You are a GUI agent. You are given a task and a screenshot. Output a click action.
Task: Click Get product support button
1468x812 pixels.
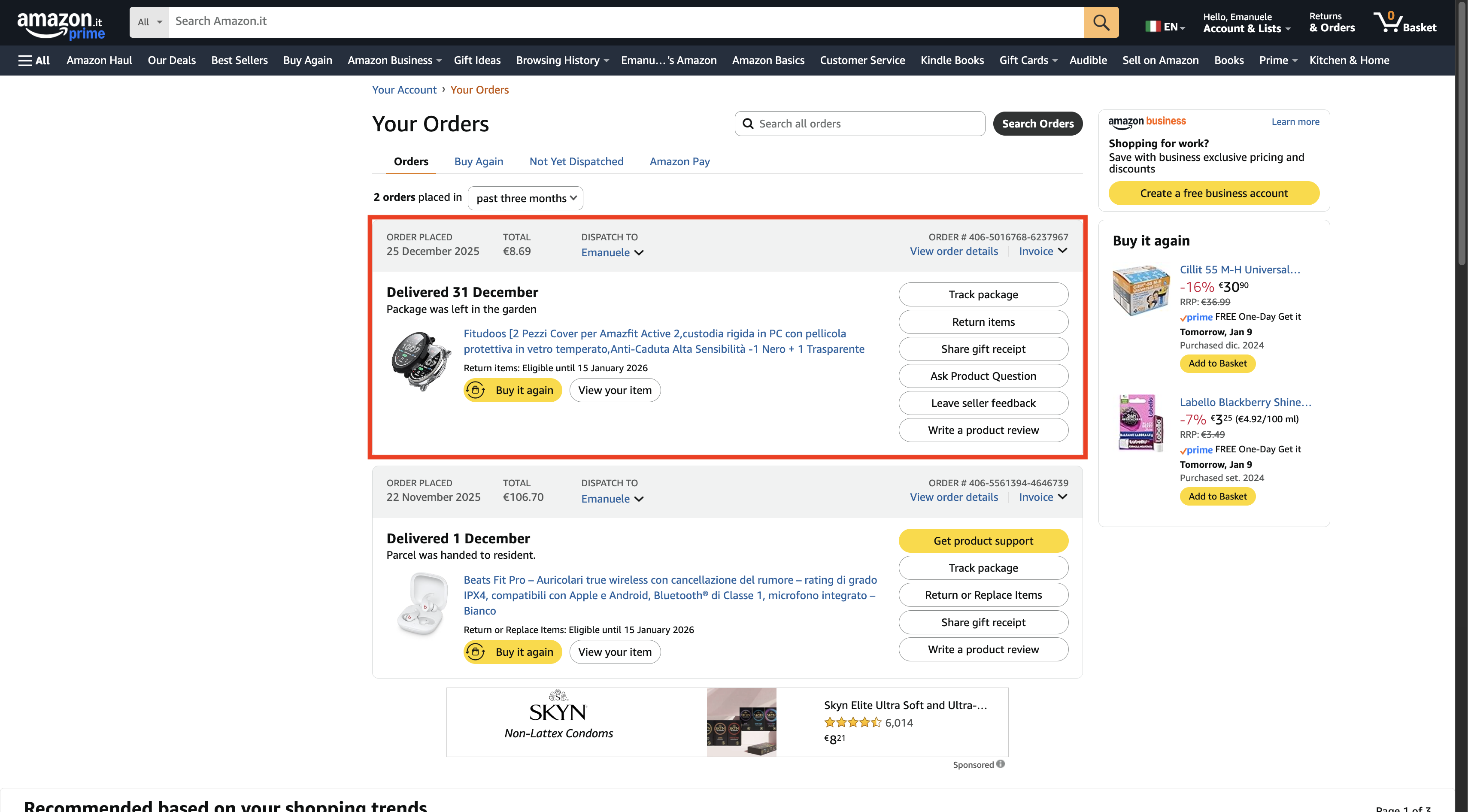click(983, 541)
